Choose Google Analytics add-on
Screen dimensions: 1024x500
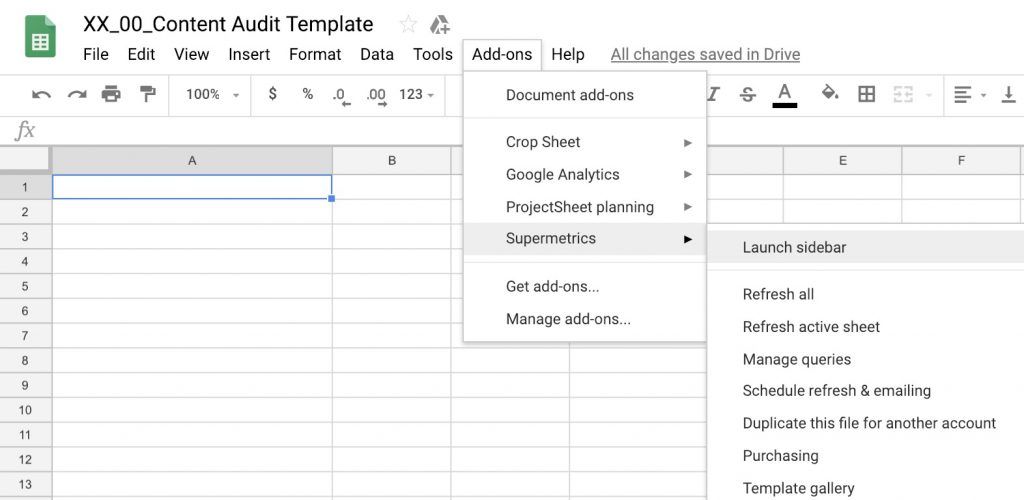click(584, 174)
